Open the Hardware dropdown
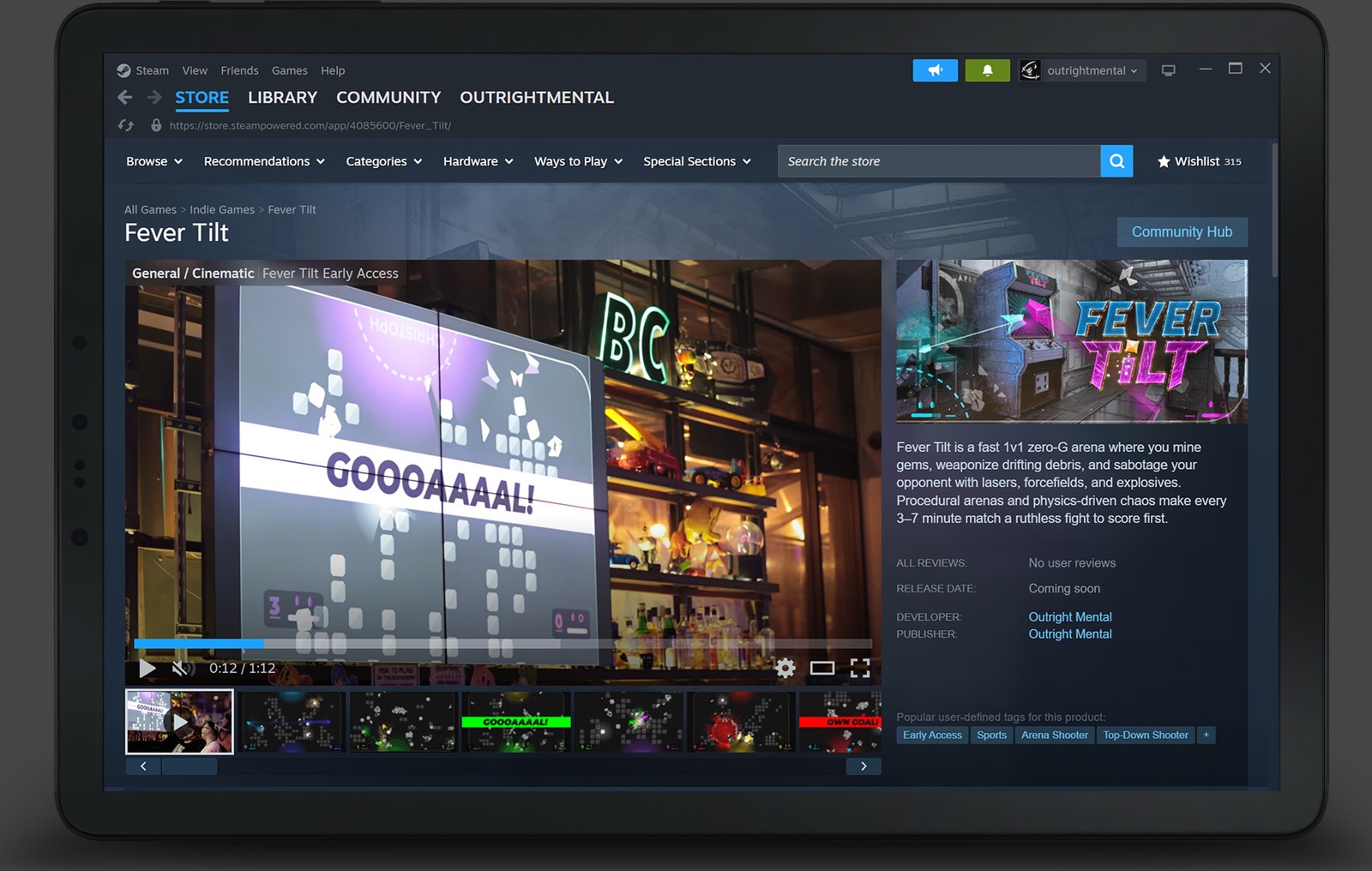Viewport: 1372px width, 871px height. tap(478, 161)
